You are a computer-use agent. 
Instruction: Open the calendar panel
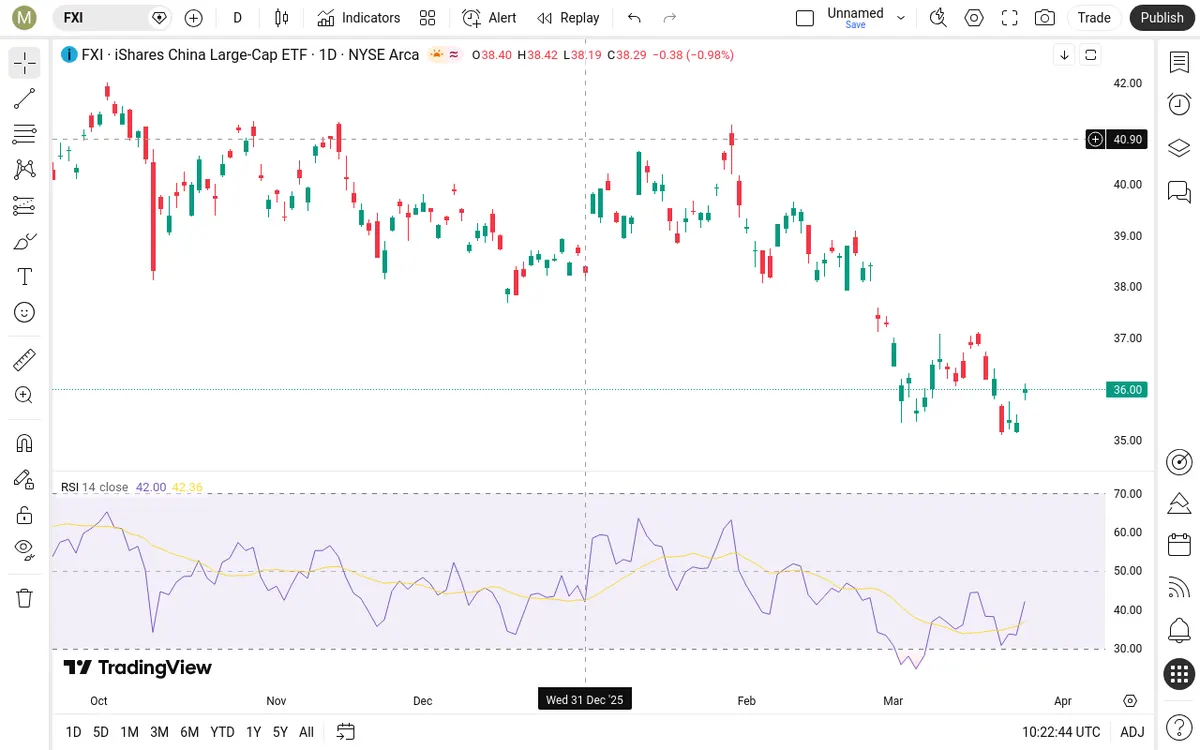[x=1179, y=545]
